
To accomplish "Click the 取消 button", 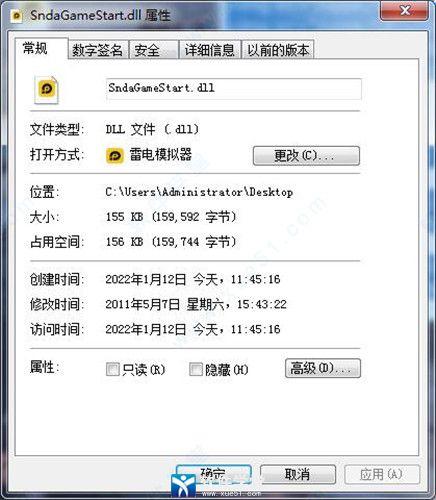I will click(x=298, y=474).
